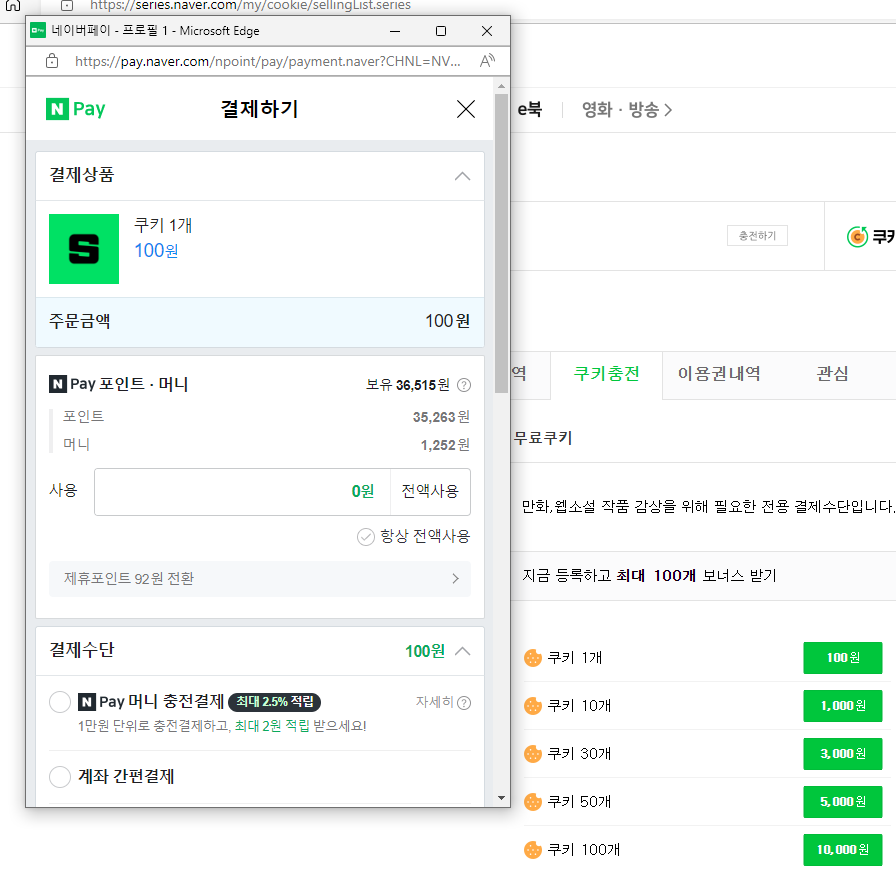Maximize the 네이버페이 popup window
Screen dimensions: 896x874
(441, 31)
